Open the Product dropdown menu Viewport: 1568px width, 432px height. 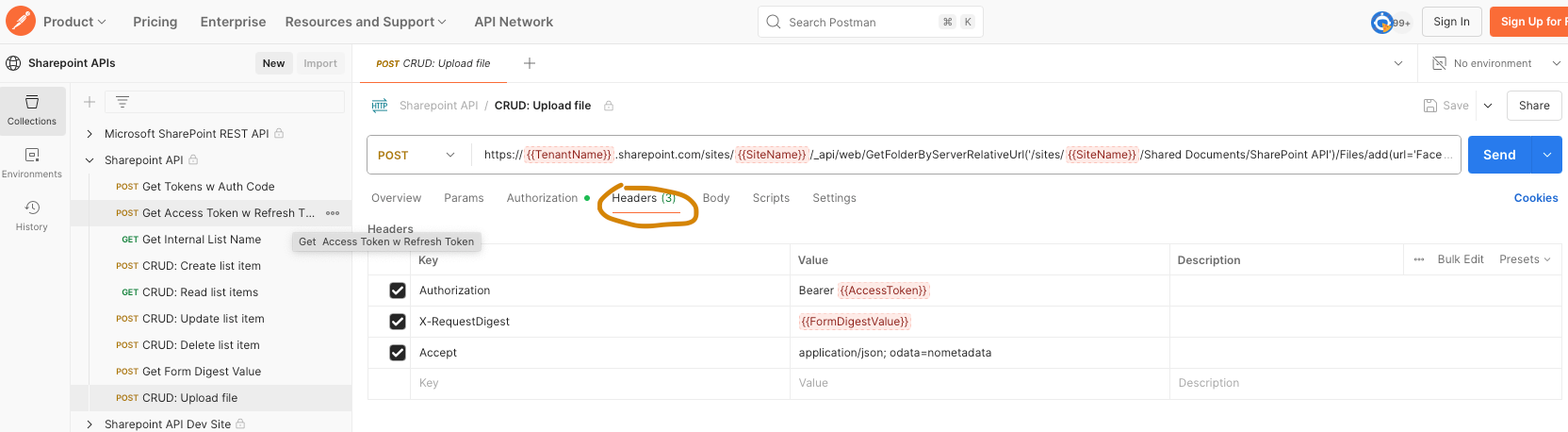click(74, 22)
